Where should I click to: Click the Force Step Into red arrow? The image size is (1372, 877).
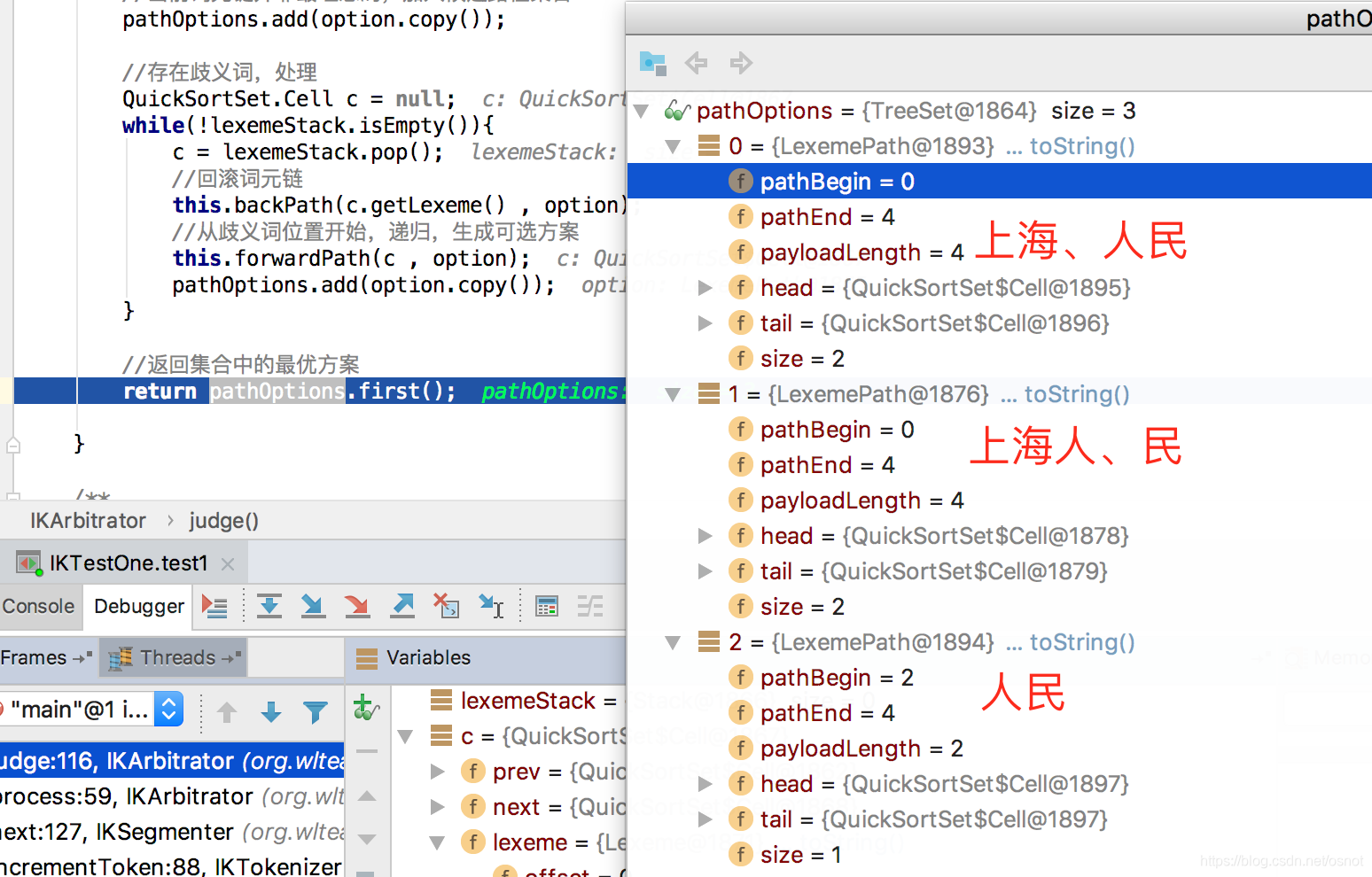click(x=357, y=606)
